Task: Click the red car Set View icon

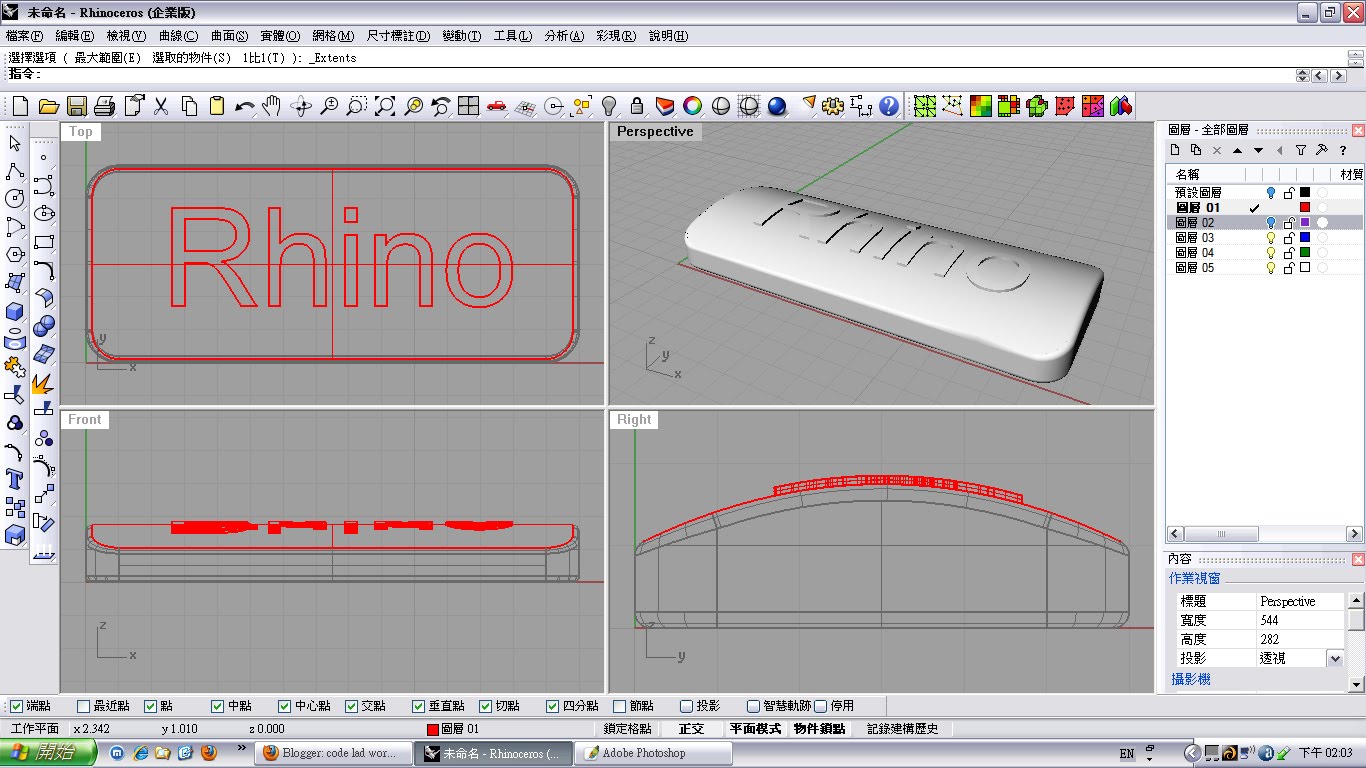Action: tap(497, 106)
